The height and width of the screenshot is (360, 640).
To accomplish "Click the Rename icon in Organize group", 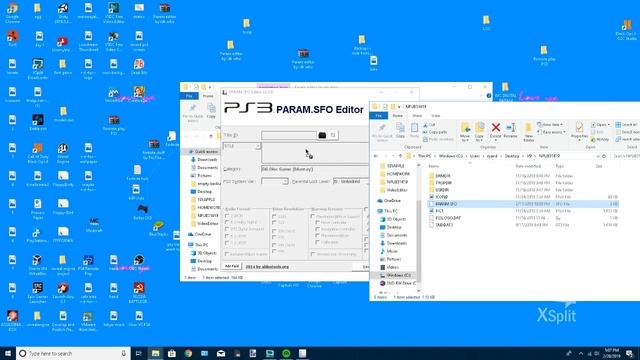I will point(510,131).
